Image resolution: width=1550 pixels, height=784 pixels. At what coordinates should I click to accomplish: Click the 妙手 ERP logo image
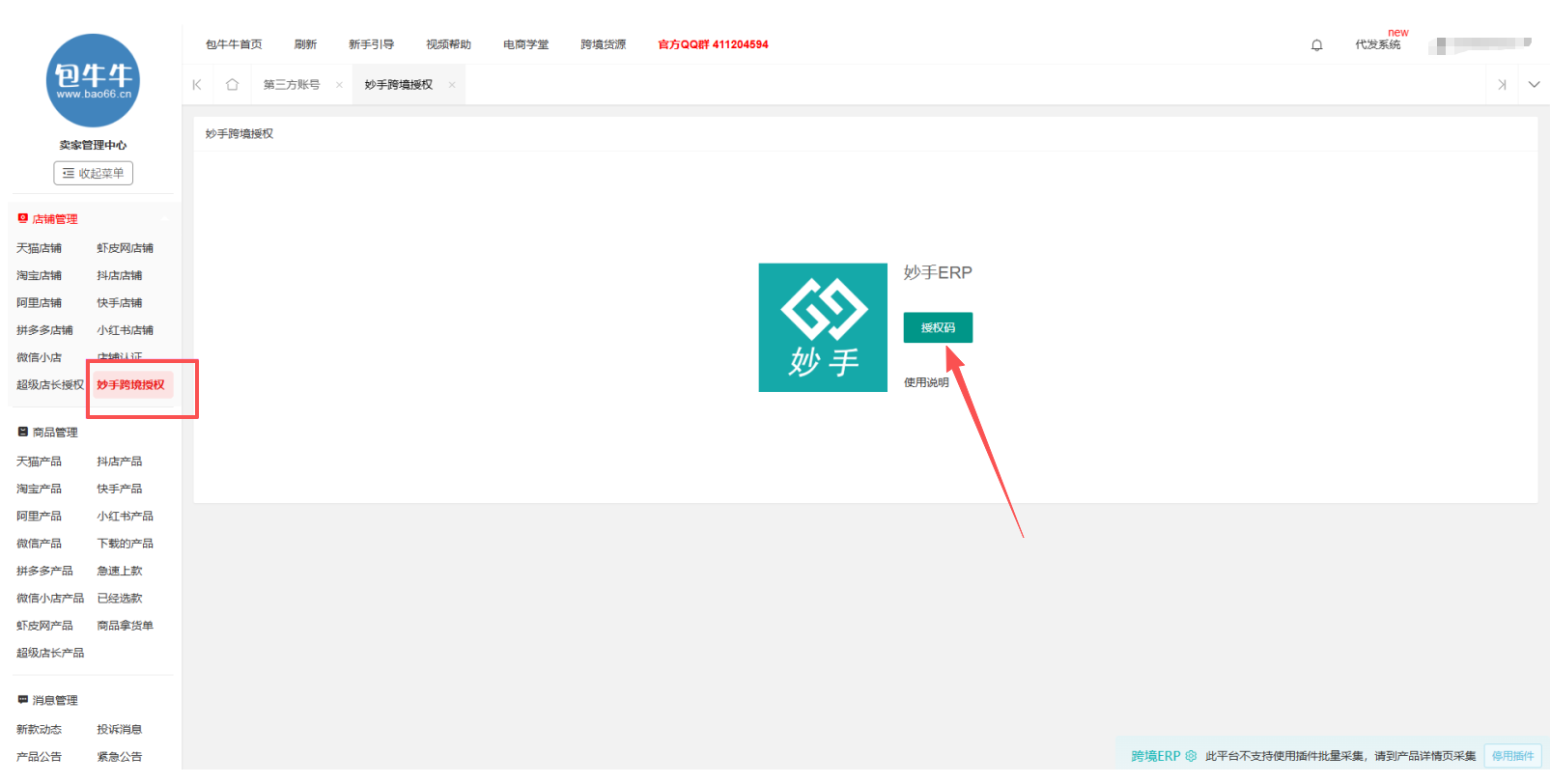coord(823,327)
